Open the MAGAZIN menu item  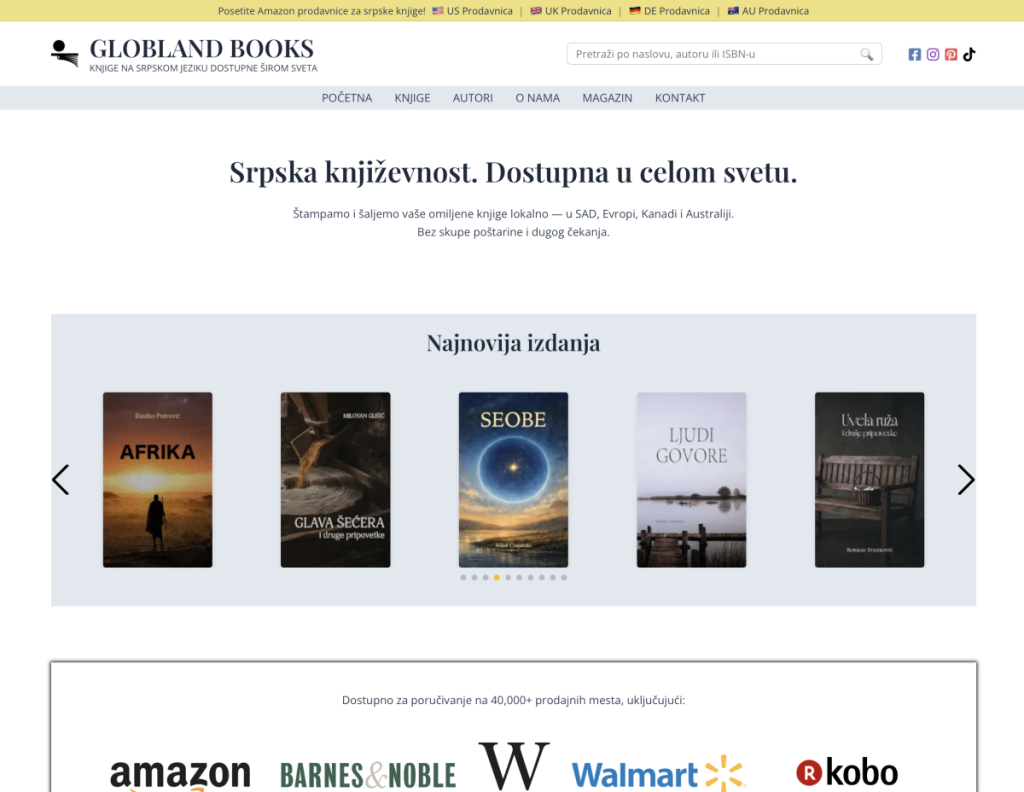607,98
